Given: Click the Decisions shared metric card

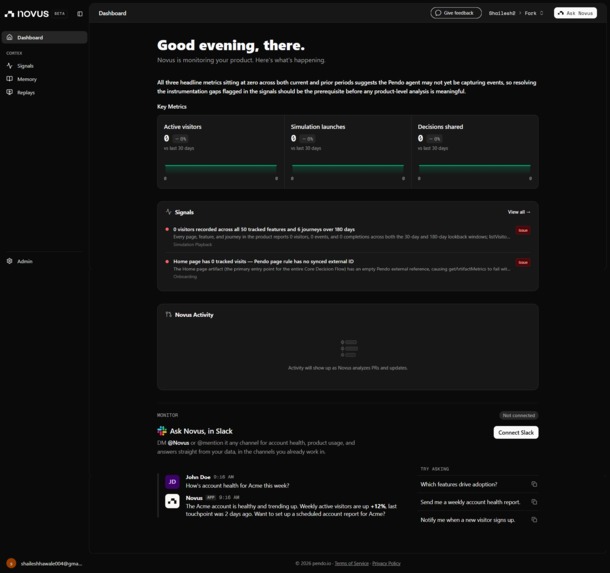Looking at the screenshot, I should tap(475, 152).
